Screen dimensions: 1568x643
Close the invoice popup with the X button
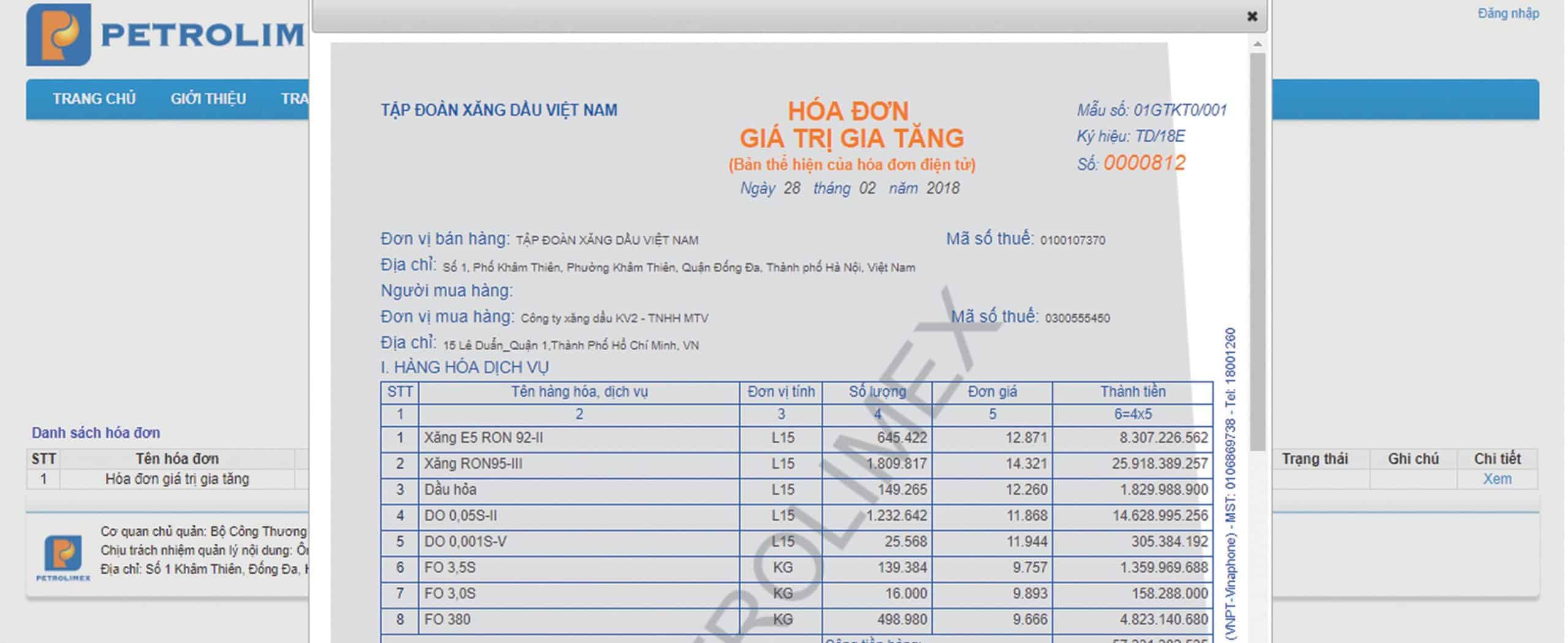[x=1252, y=17]
